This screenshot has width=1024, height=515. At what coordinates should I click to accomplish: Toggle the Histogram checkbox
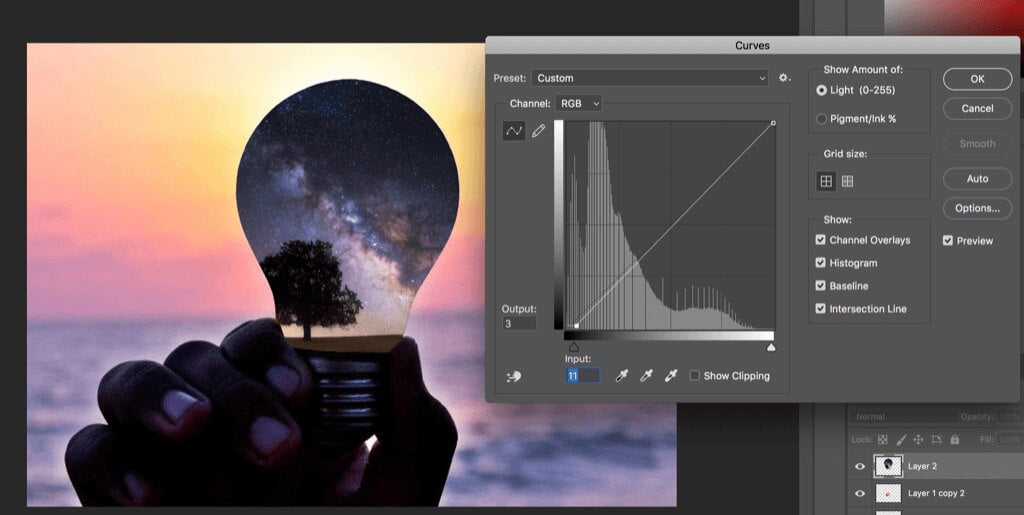pos(821,262)
